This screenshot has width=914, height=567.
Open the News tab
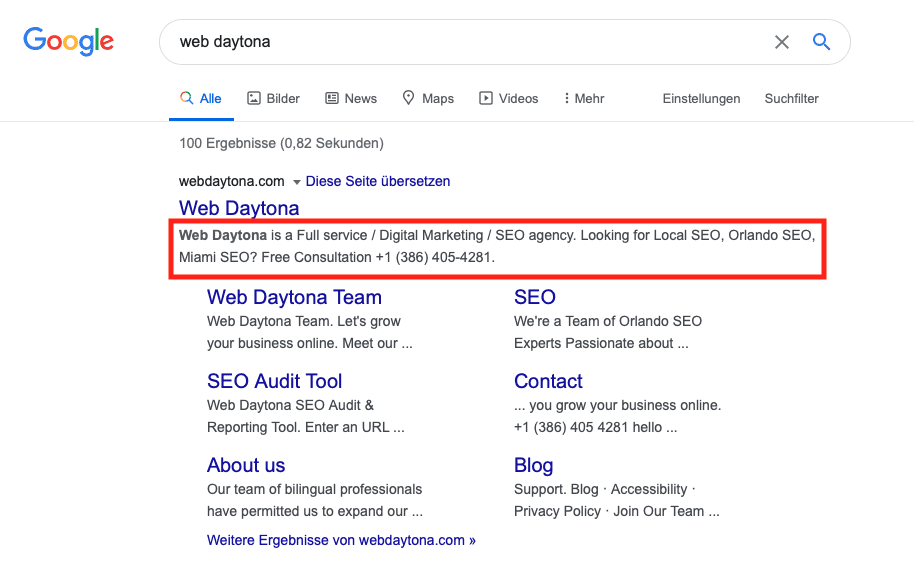coord(351,98)
